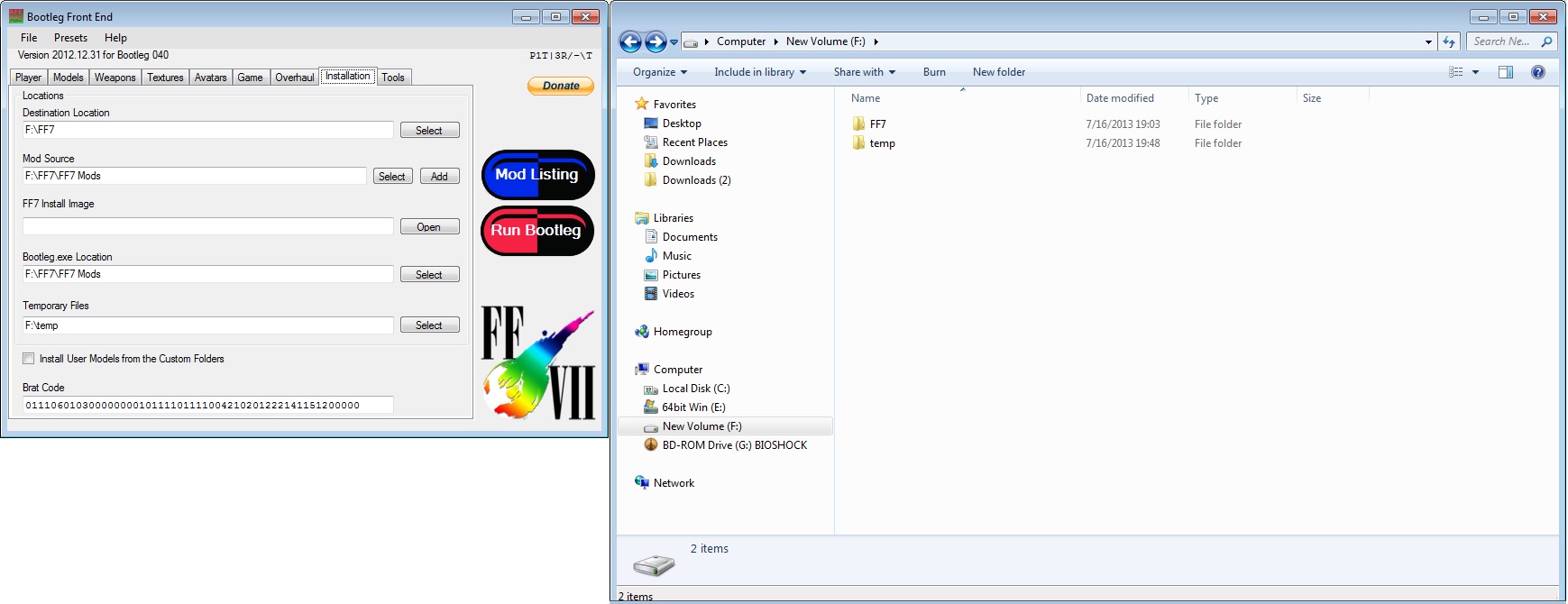Click the Donate button

(x=561, y=86)
